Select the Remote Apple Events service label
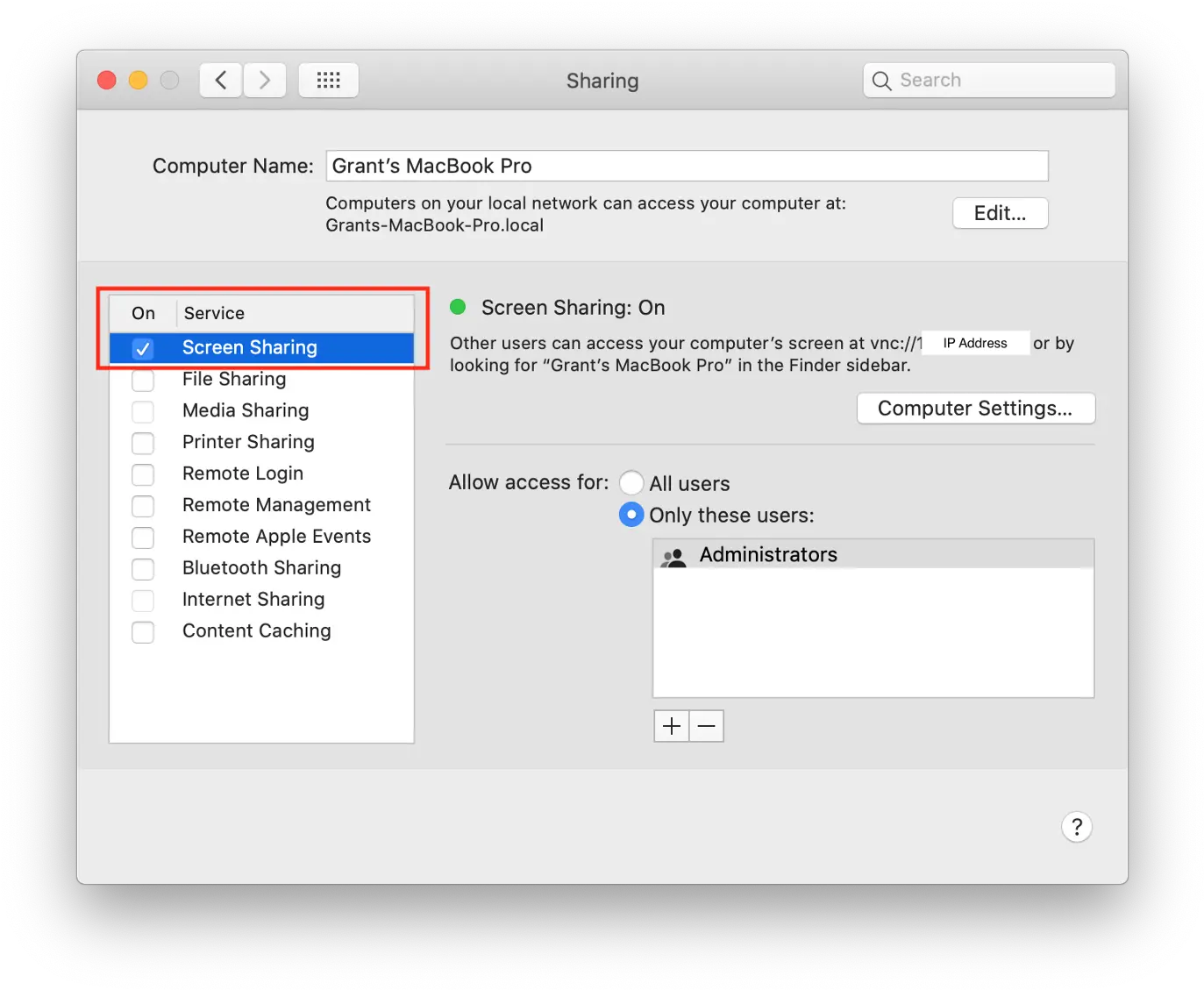1204x990 pixels. pos(276,537)
